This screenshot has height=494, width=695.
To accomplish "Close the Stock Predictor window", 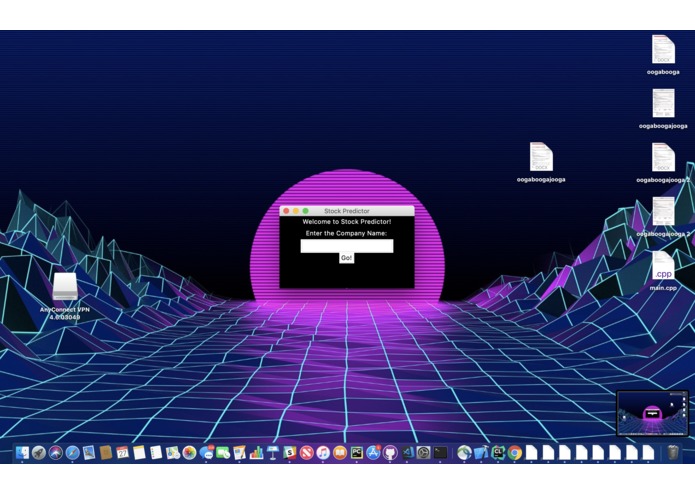I will click(286, 211).
